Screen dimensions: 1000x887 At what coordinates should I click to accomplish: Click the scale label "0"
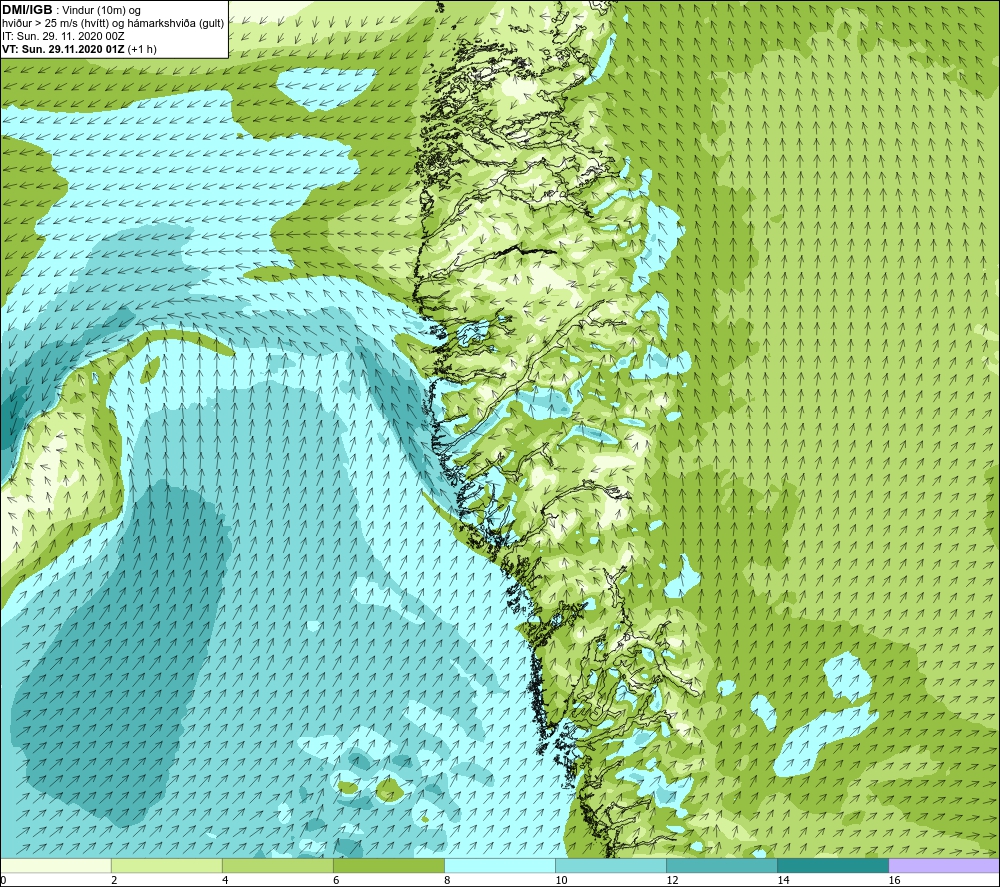pyautogui.click(x=3, y=881)
